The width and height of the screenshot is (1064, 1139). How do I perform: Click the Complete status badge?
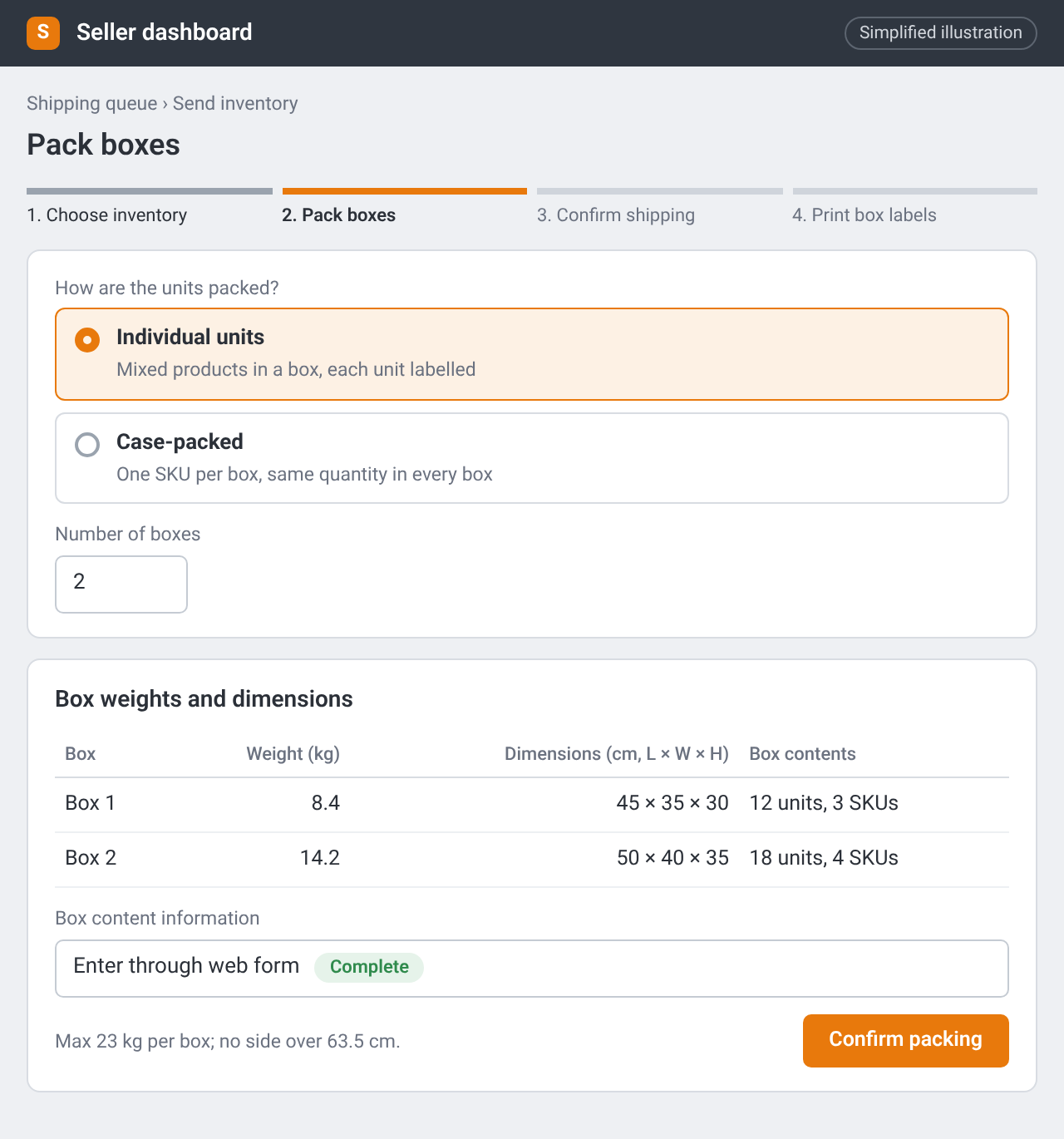(369, 967)
